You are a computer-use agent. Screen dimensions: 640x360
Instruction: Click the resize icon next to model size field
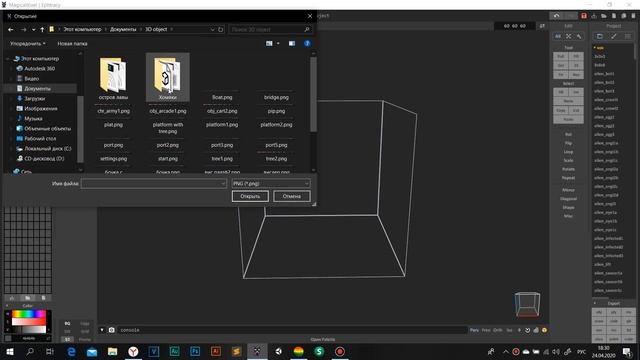[542, 26]
